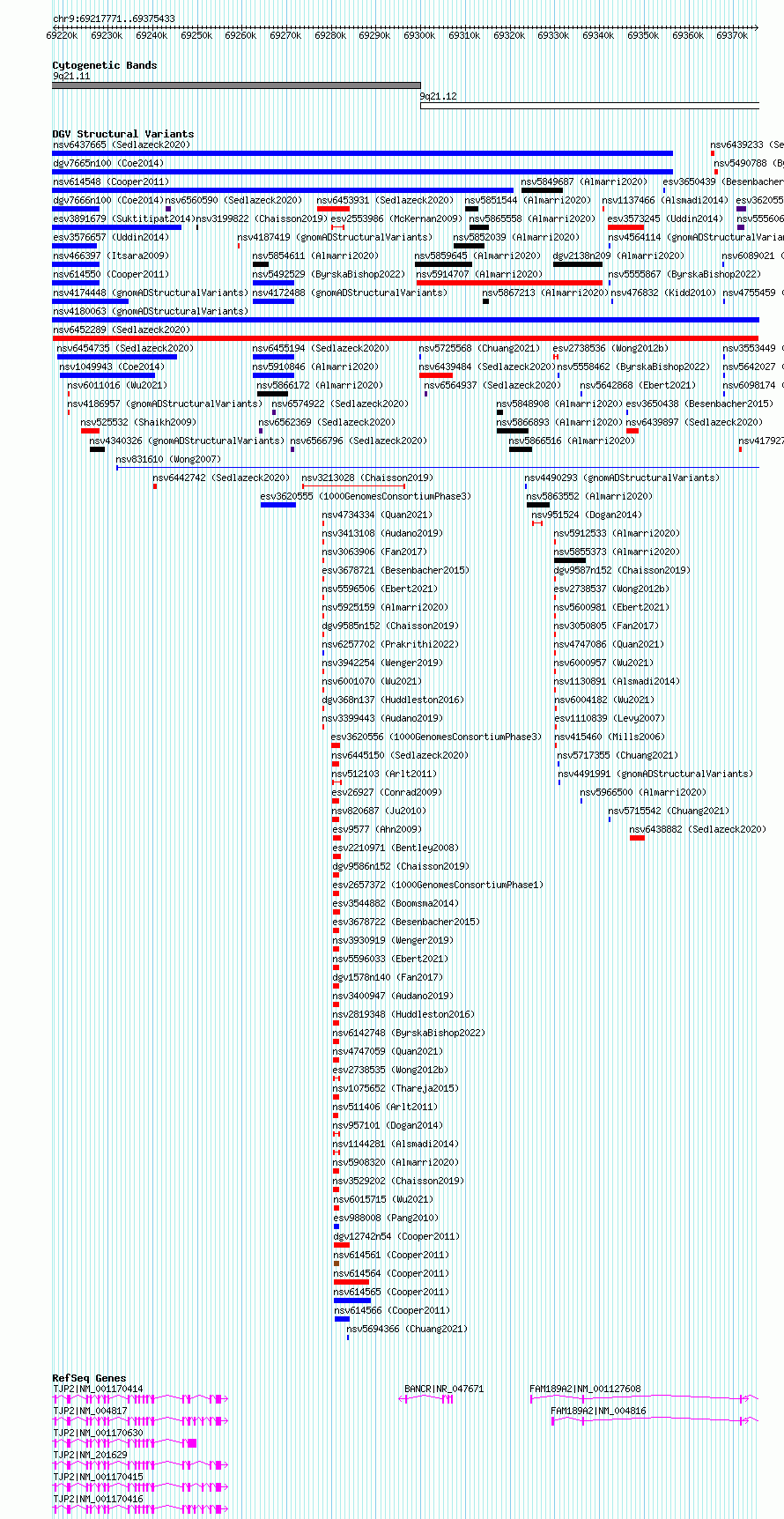Open variant esv2738536 (Wong2012b)

(610, 348)
